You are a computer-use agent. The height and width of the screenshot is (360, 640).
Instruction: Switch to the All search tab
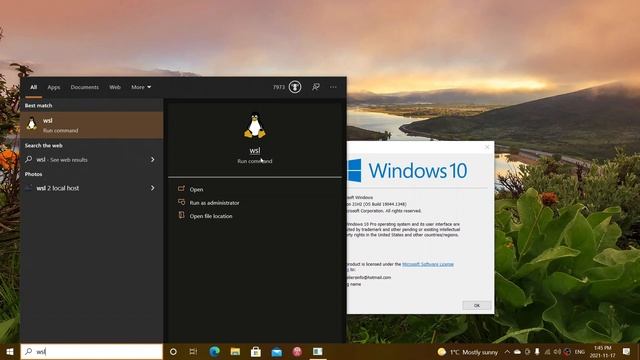(x=33, y=87)
